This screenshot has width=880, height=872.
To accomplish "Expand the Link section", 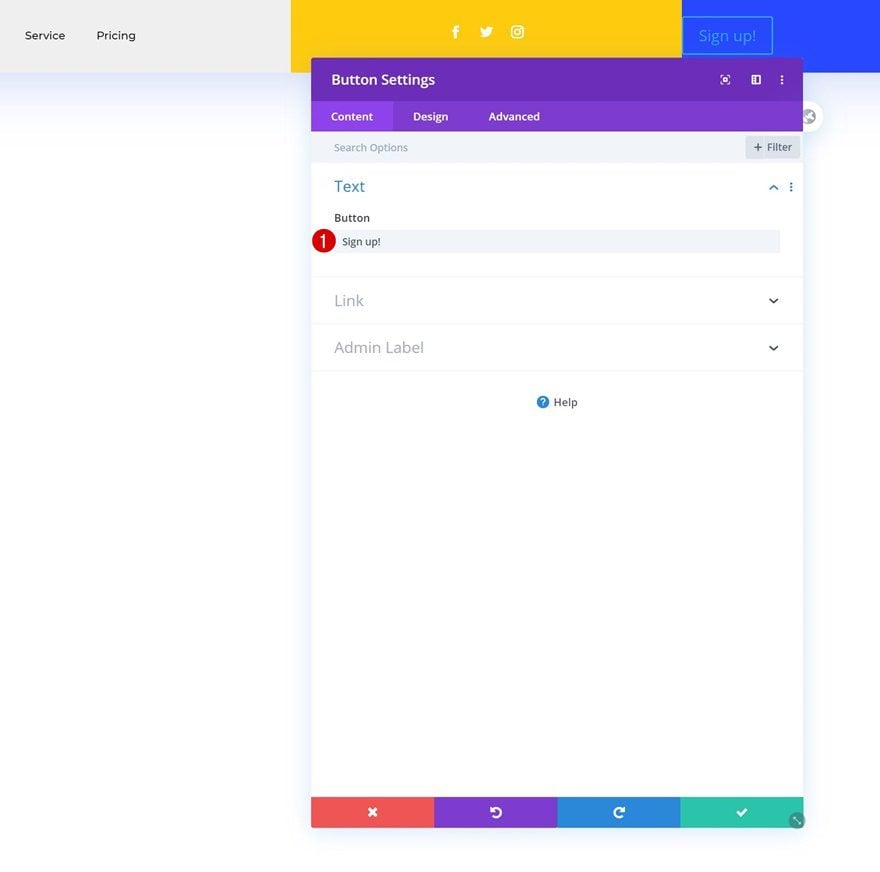I will pos(556,301).
